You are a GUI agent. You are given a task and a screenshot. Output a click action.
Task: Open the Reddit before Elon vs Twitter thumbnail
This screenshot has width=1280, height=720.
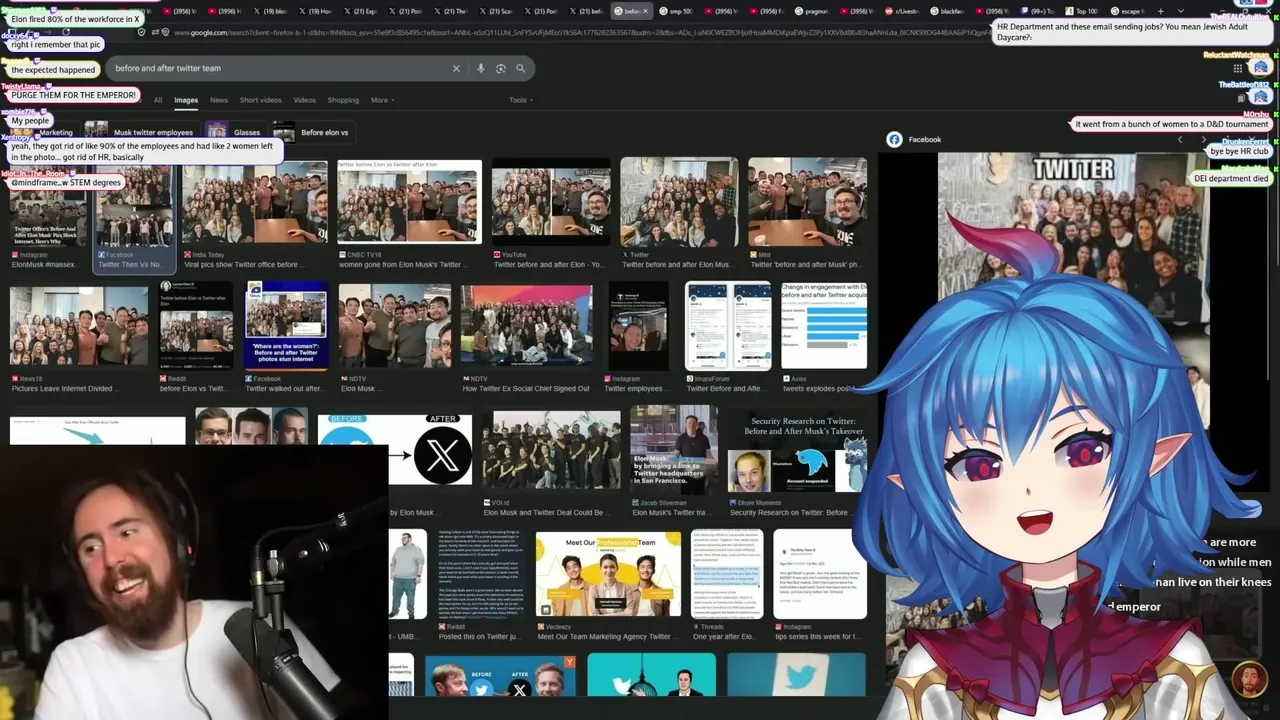[x=196, y=325]
